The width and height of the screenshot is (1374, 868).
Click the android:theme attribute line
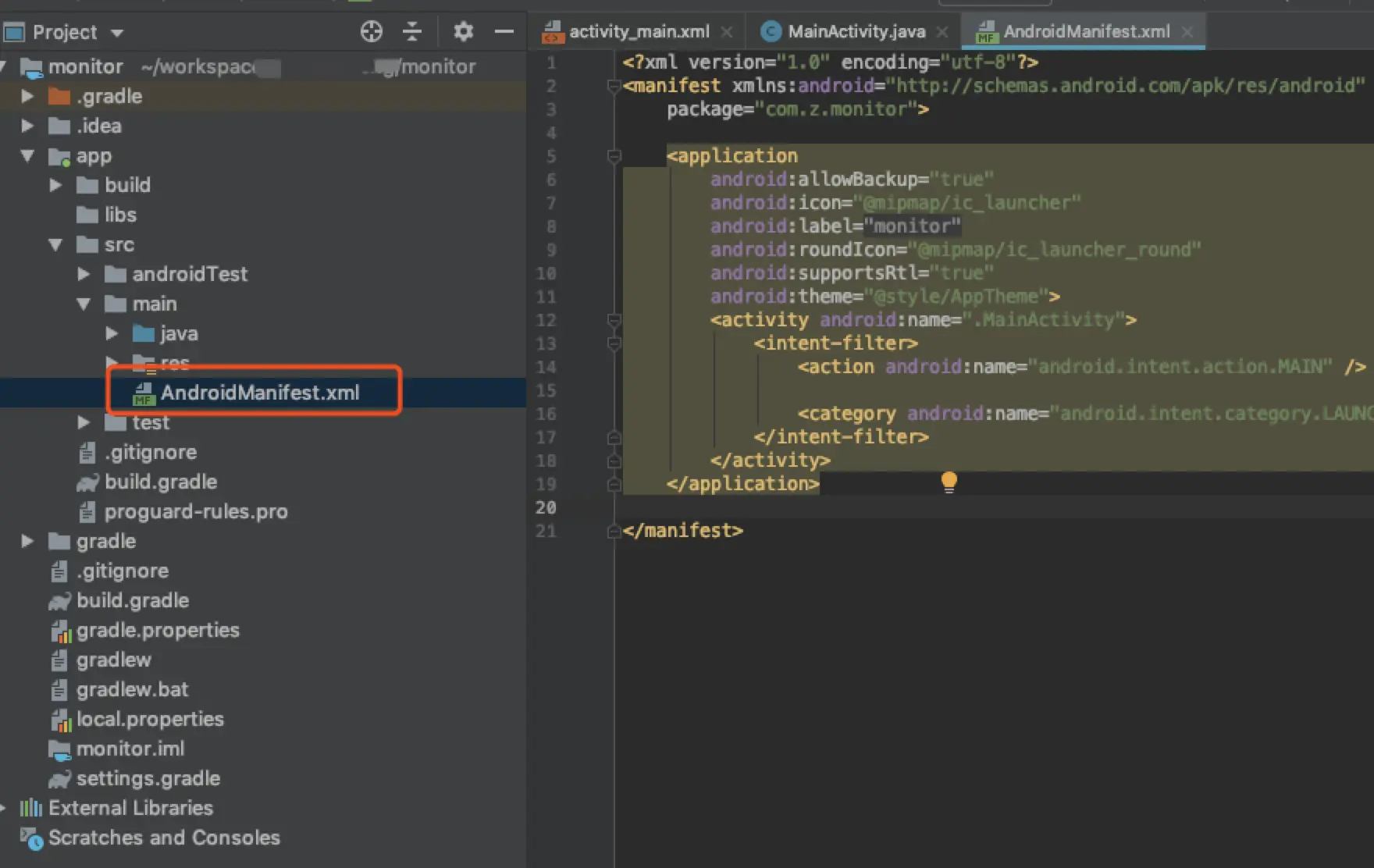[885, 297]
